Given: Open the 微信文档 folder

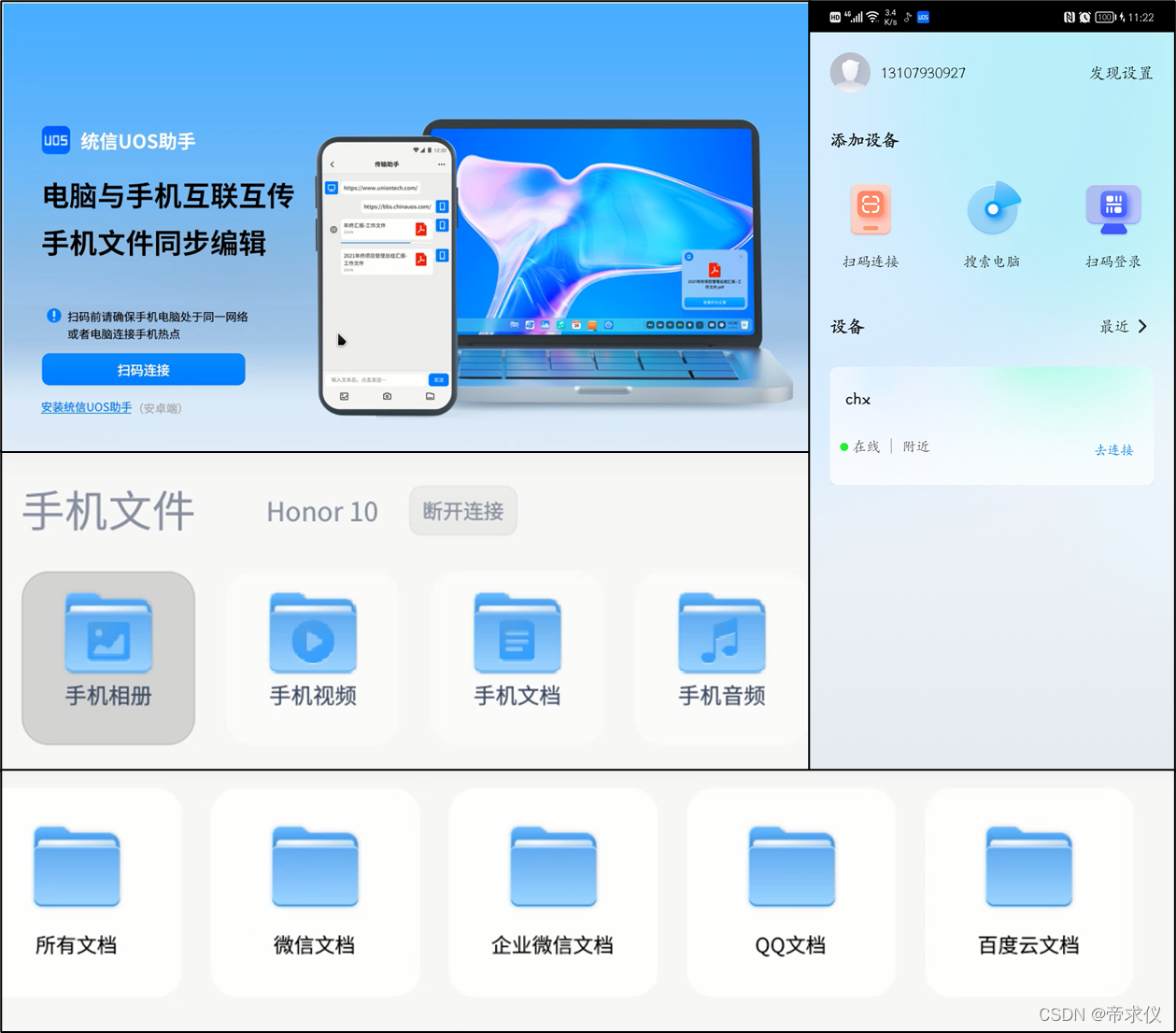Looking at the screenshot, I should click(315, 892).
